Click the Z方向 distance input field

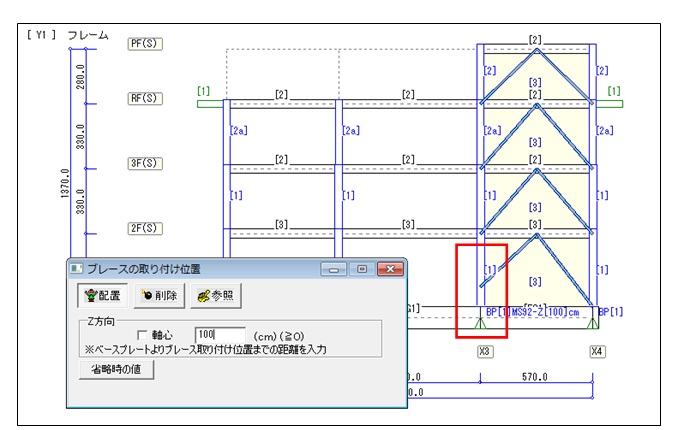tap(220, 335)
